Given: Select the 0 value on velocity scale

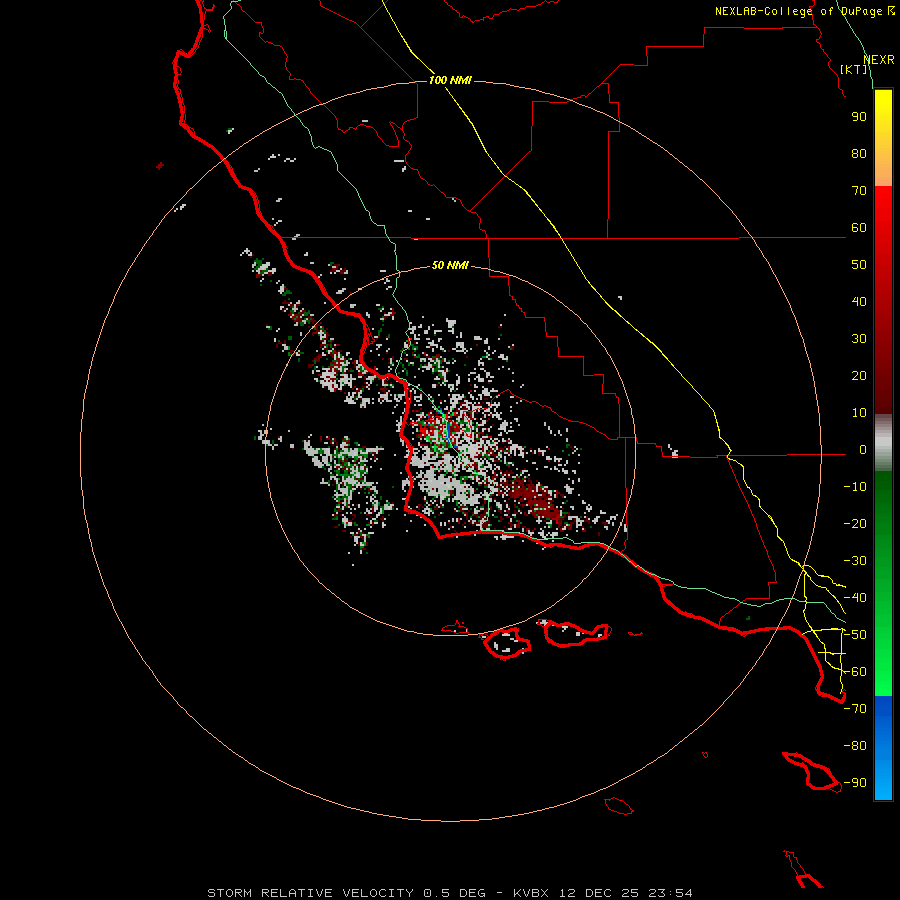Looking at the screenshot, I should 863,449.
